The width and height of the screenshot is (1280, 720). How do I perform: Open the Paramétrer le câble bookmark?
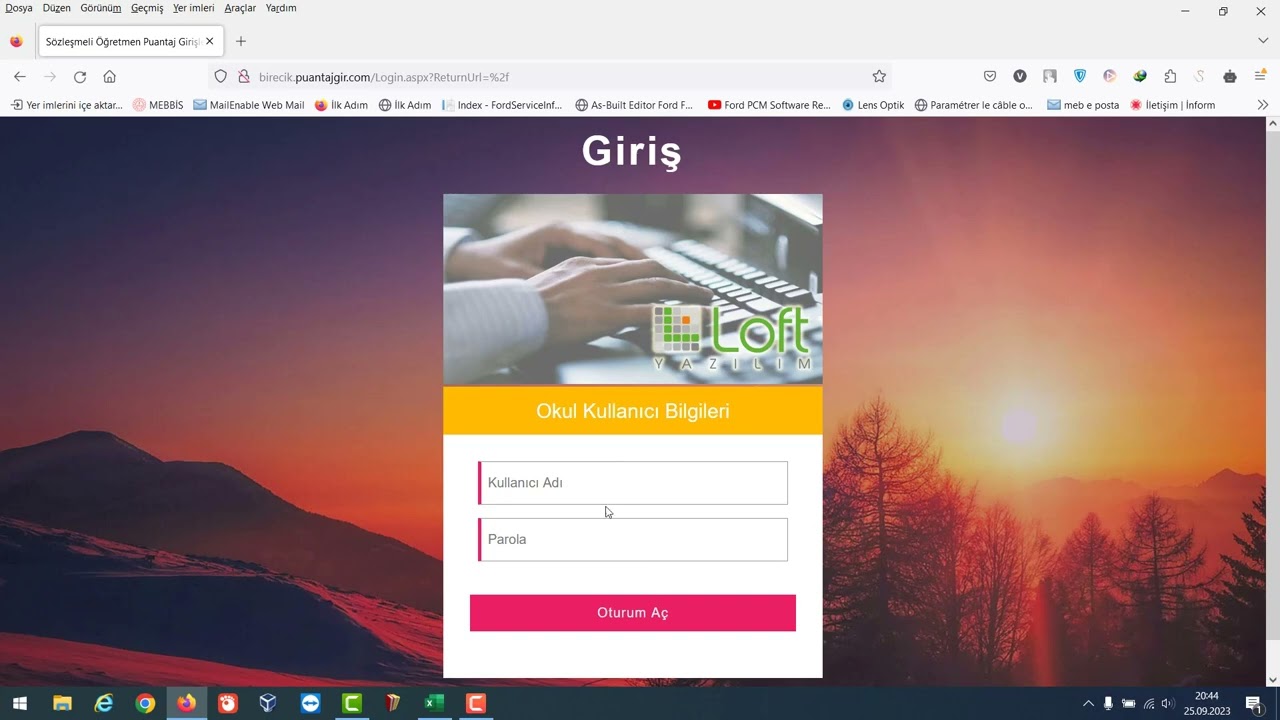pos(974,105)
